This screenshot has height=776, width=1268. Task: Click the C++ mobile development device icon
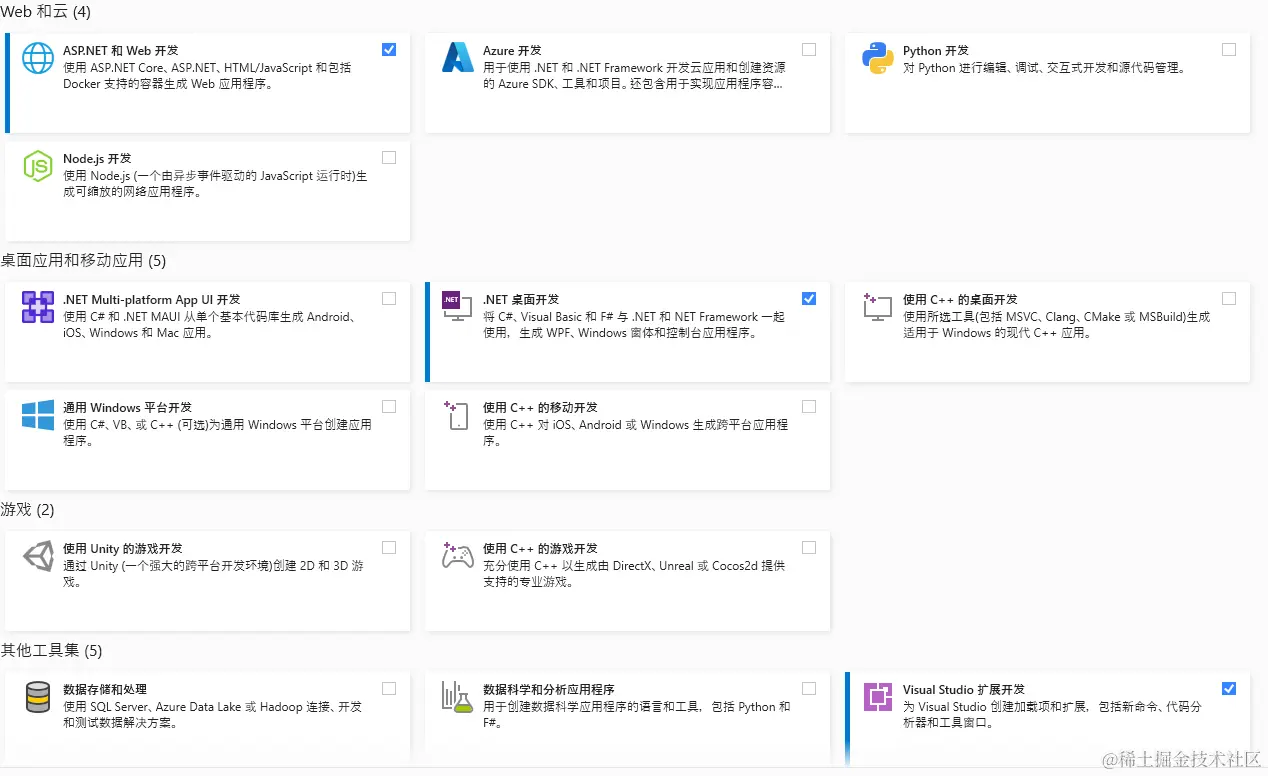tap(457, 415)
